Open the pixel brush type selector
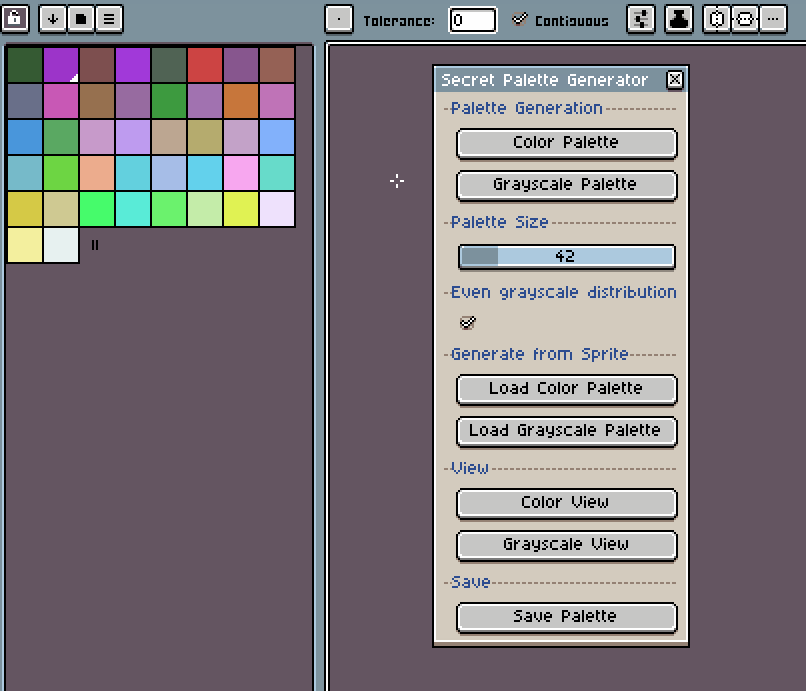Viewport: 806px width, 691px height. [x=339, y=20]
